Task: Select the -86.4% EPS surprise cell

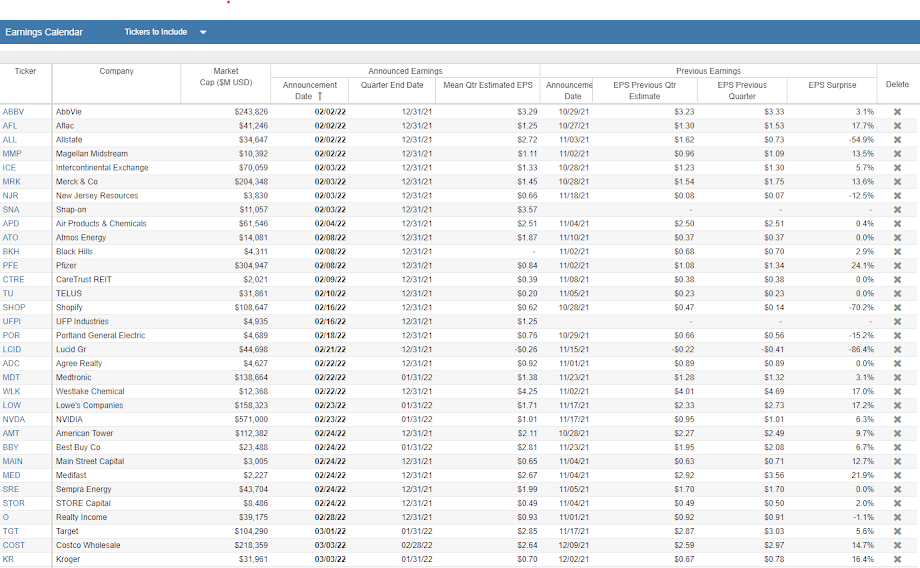Action: (x=861, y=350)
